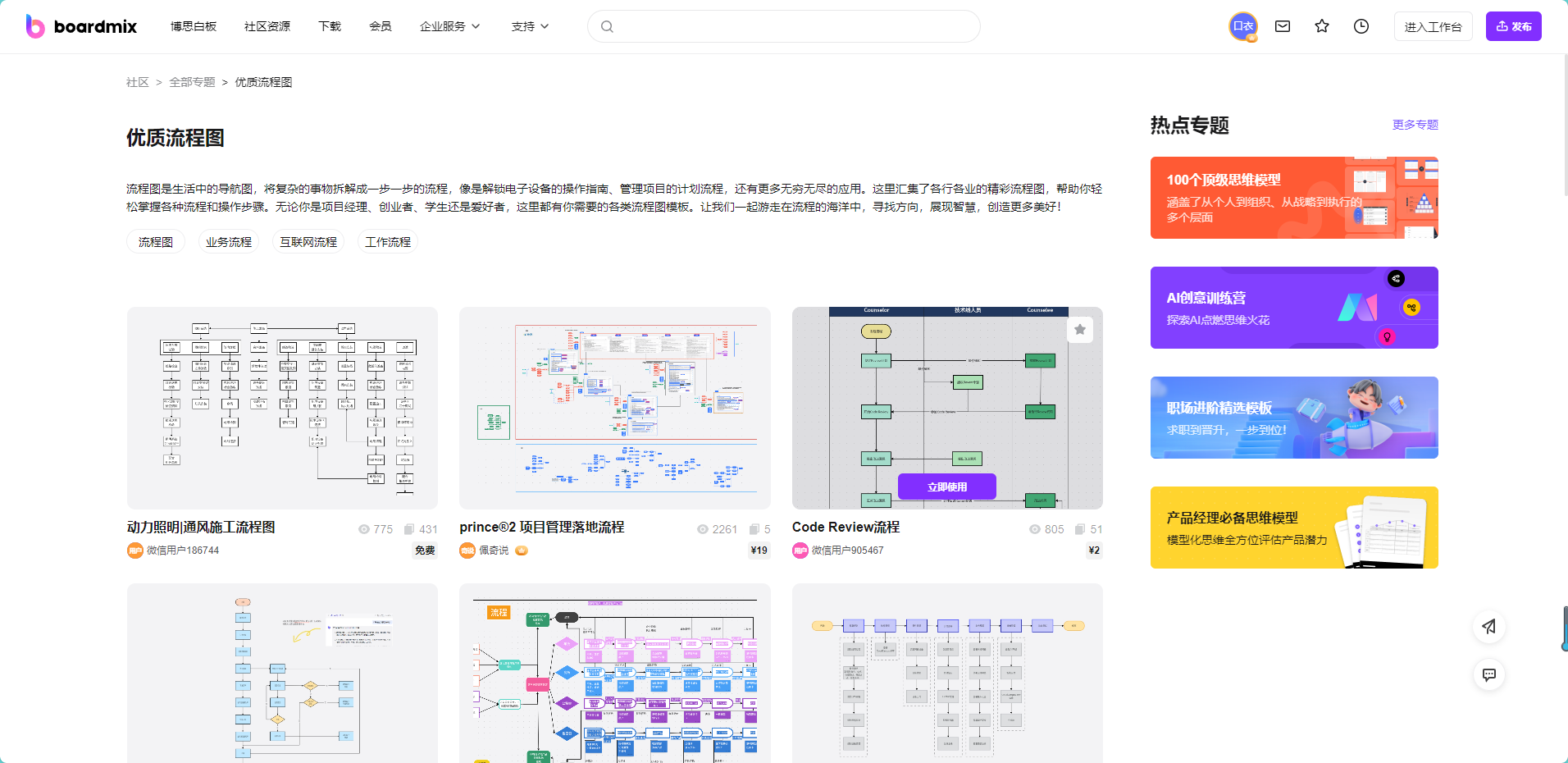Click the prince®2 项目管理落地流程 title
Screen dimensions: 1568x763
tap(542, 528)
